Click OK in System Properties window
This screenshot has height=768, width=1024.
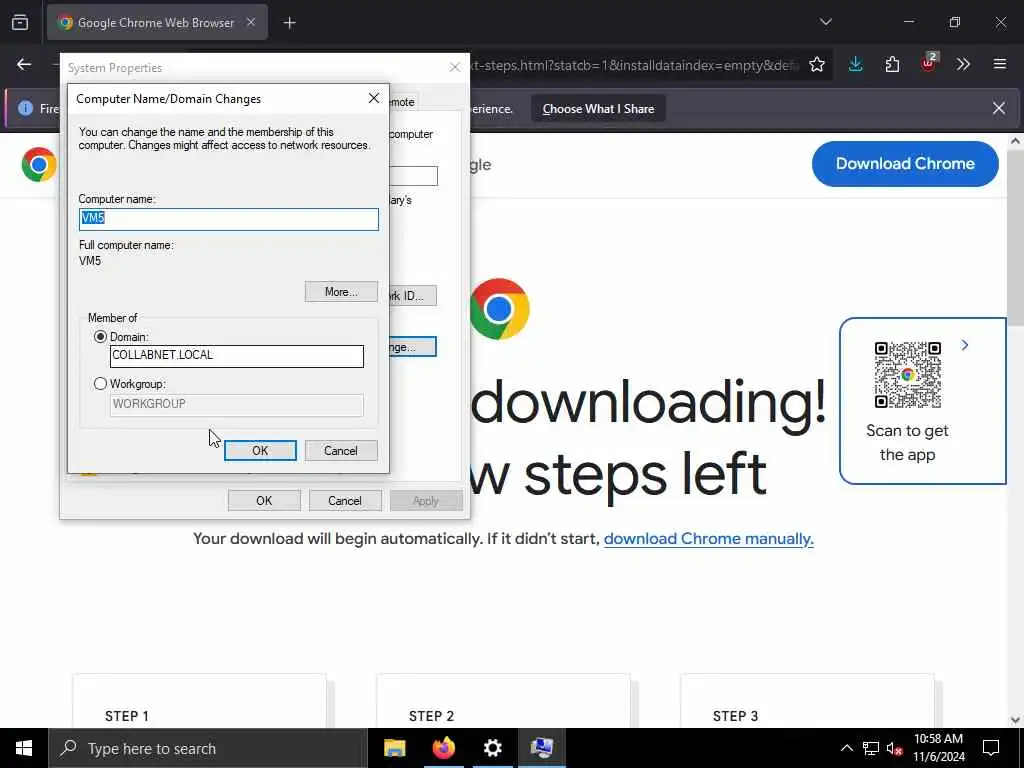click(x=264, y=501)
